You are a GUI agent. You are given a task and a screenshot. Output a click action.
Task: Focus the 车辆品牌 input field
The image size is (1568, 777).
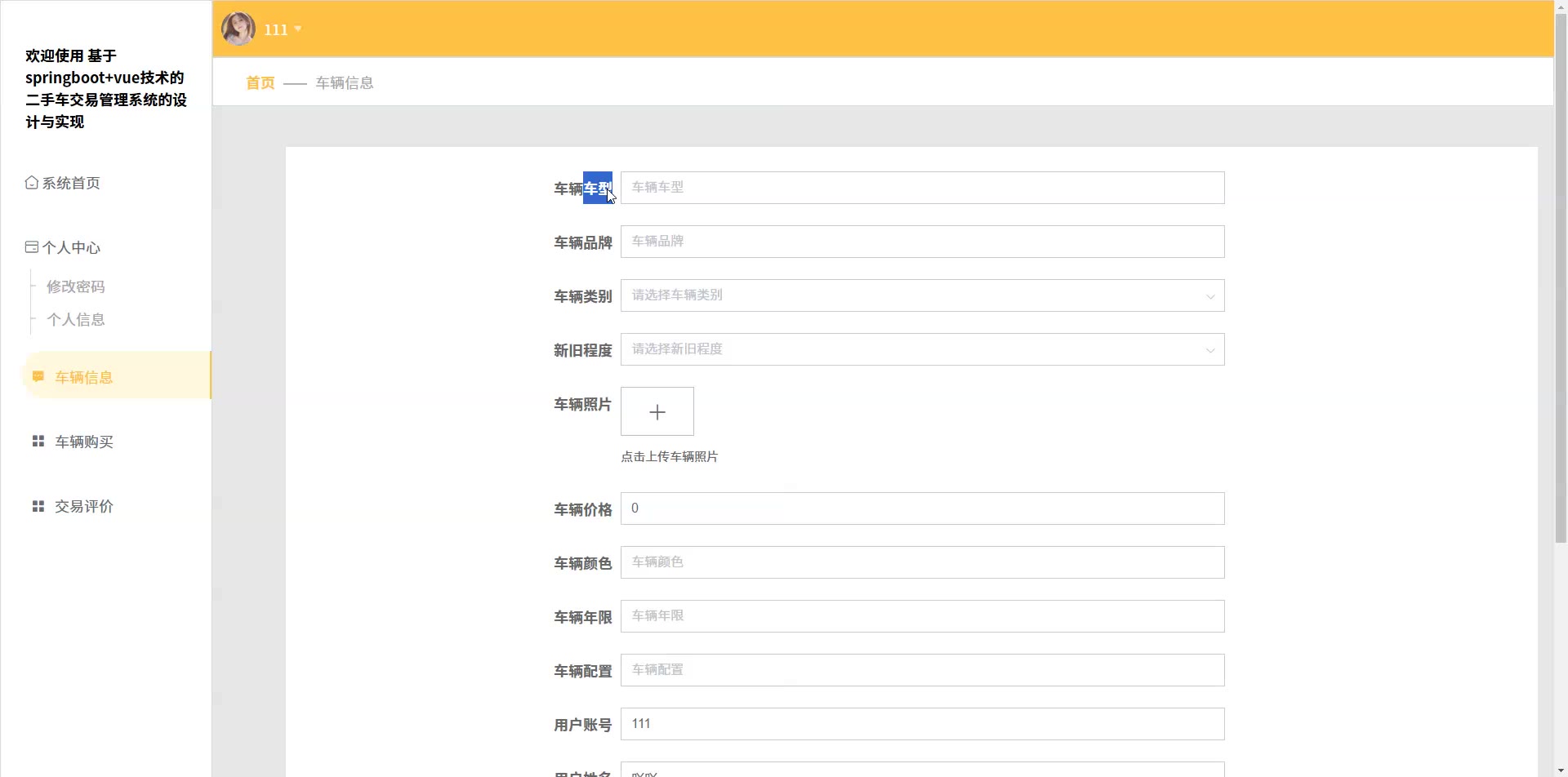pos(923,242)
